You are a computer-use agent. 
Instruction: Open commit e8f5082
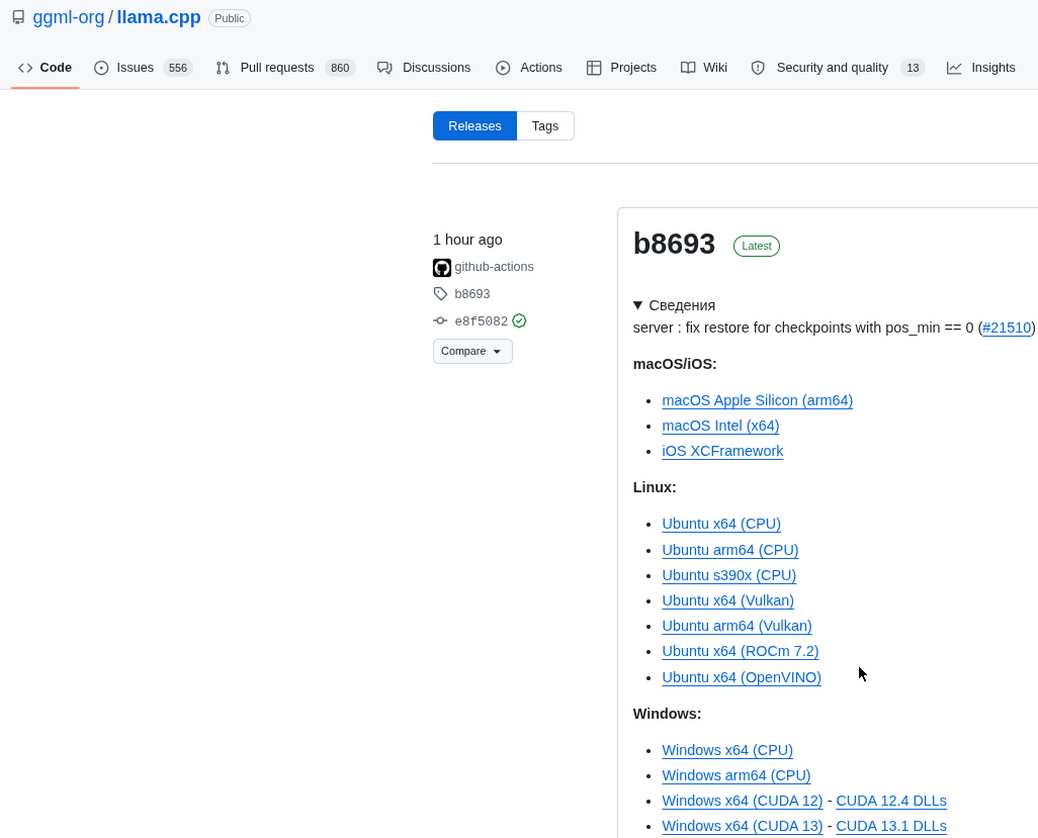[481, 321]
